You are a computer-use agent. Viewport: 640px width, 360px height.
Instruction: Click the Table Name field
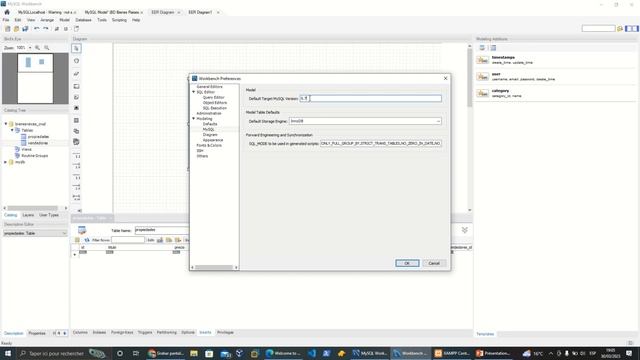point(162,230)
